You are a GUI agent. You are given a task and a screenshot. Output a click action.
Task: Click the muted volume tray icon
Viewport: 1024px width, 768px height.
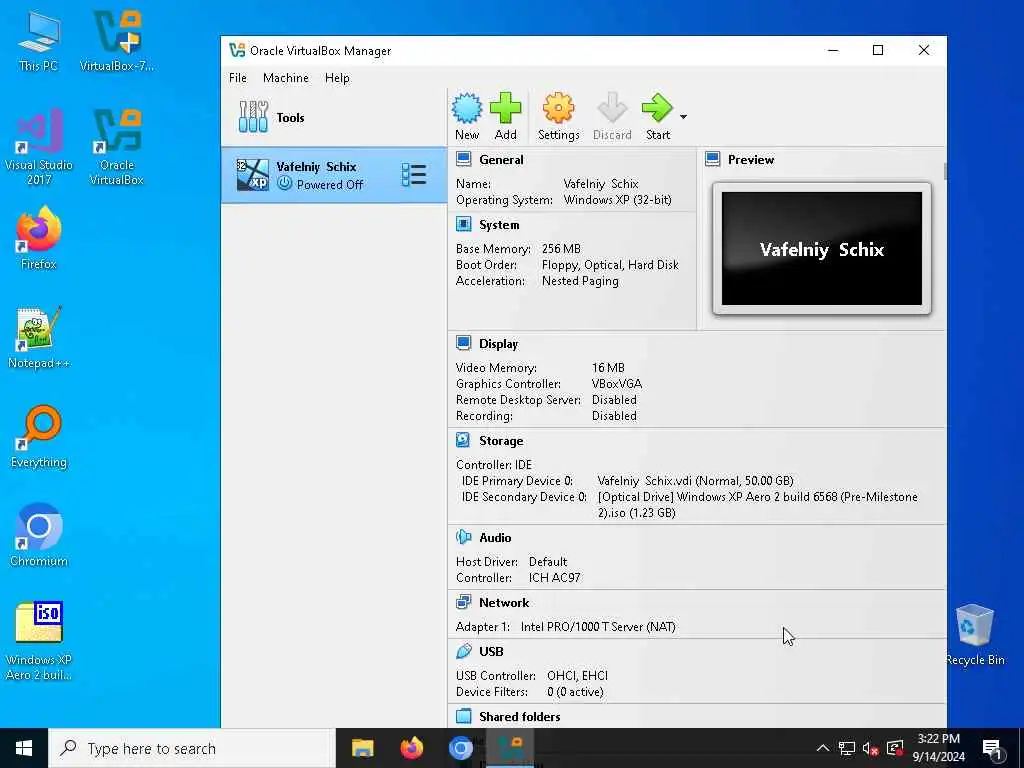click(x=870, y=748)
